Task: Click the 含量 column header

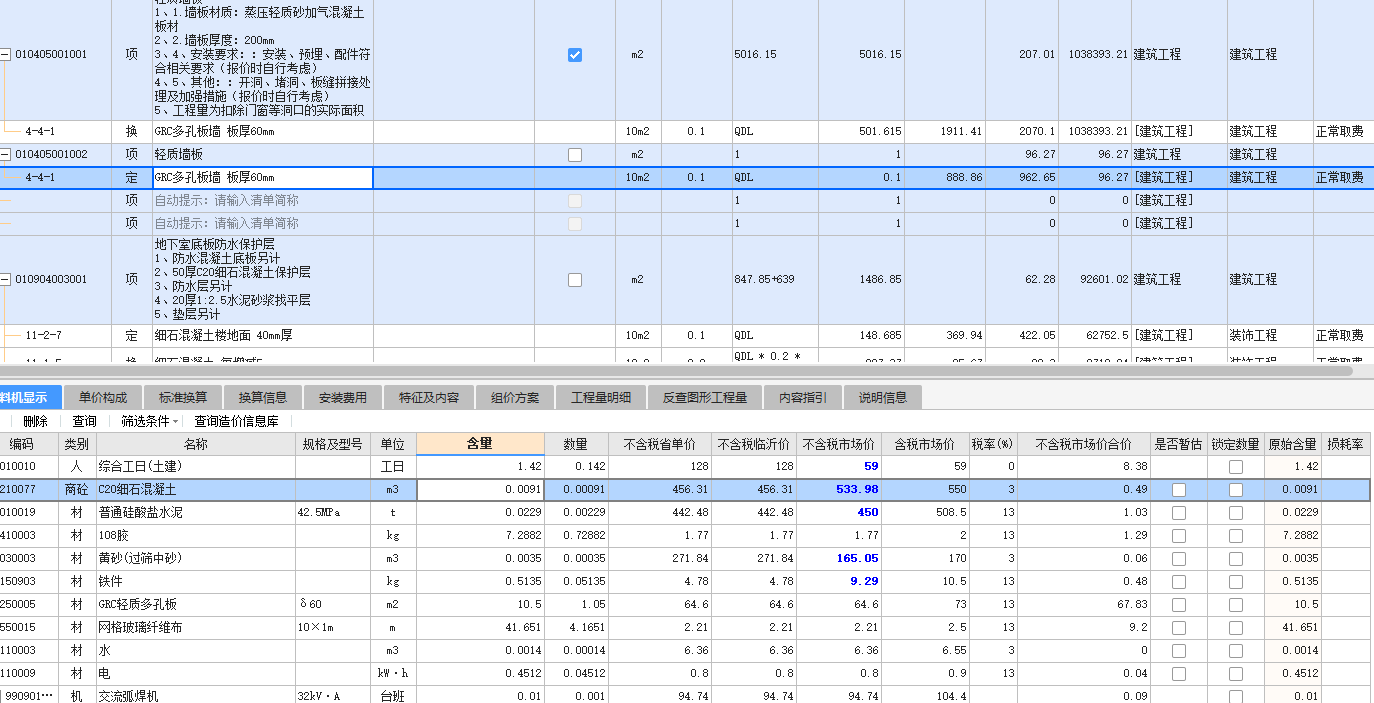Action: coord(480,444)
